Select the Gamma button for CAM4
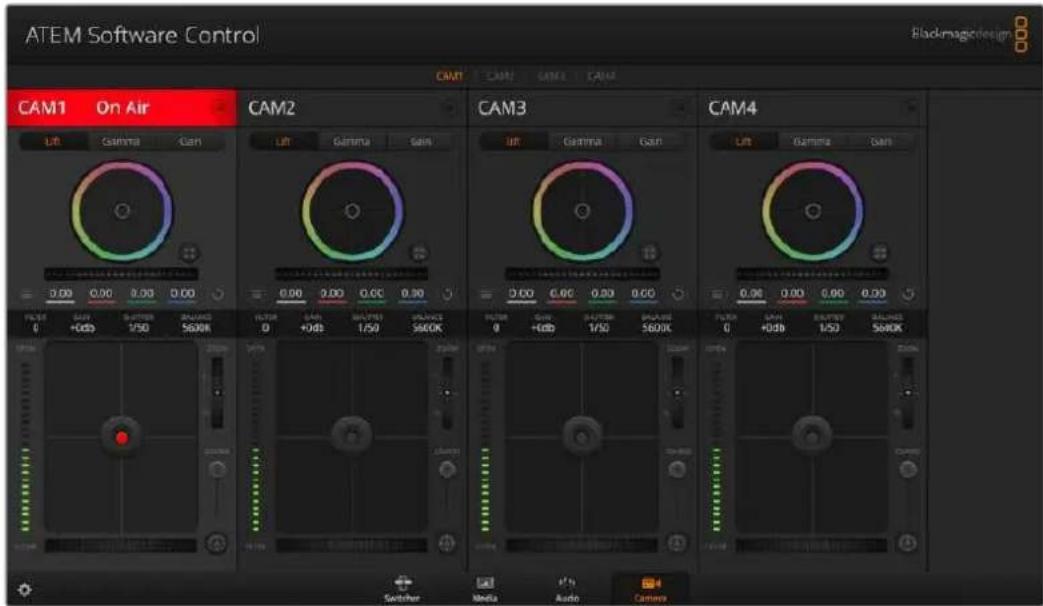Image resolution: width=1043 pixels, height=606 pixels. pos(812,141)
